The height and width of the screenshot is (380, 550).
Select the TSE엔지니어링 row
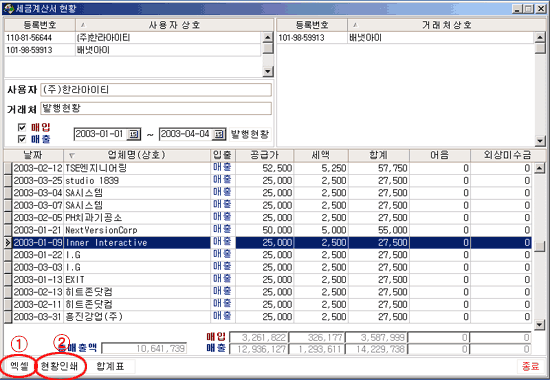(x=268, y=168)
